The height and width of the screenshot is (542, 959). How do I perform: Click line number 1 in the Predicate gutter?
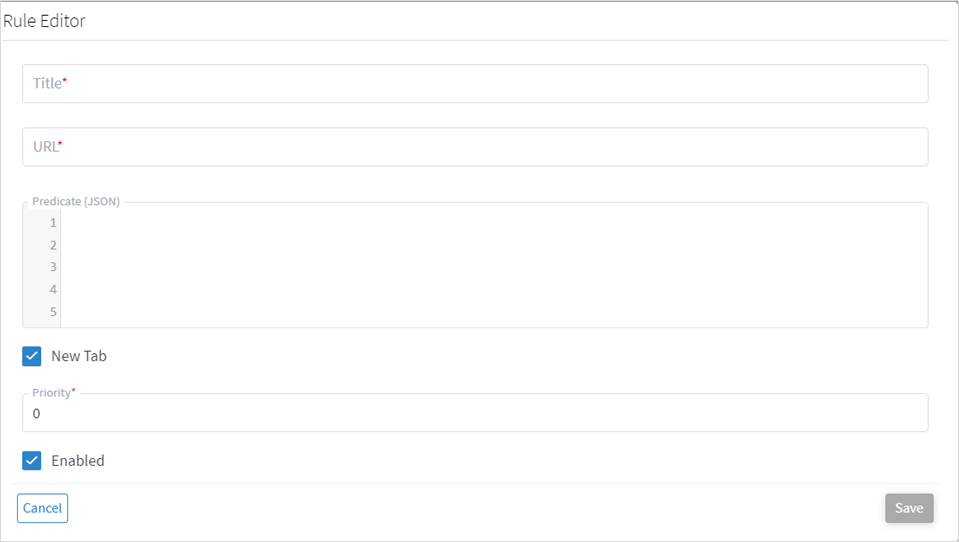(x=53, y=223)
